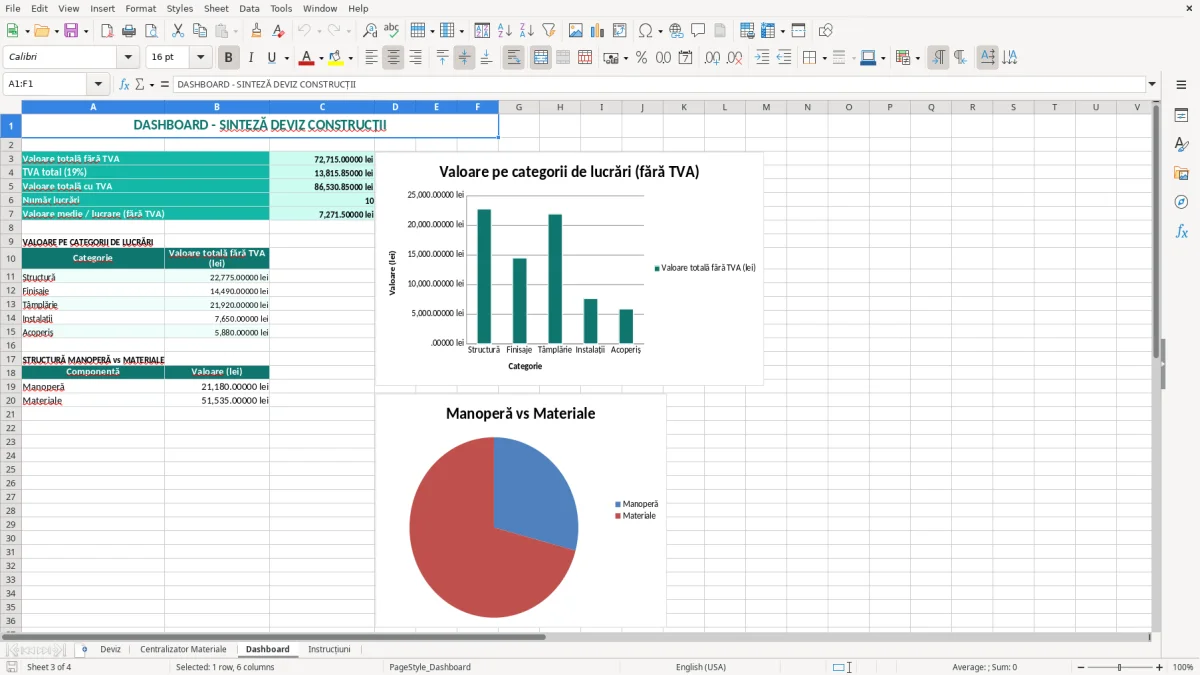
Task: Apply yellow Highlighting Color swatch
Action: click(x=335, y=58)
